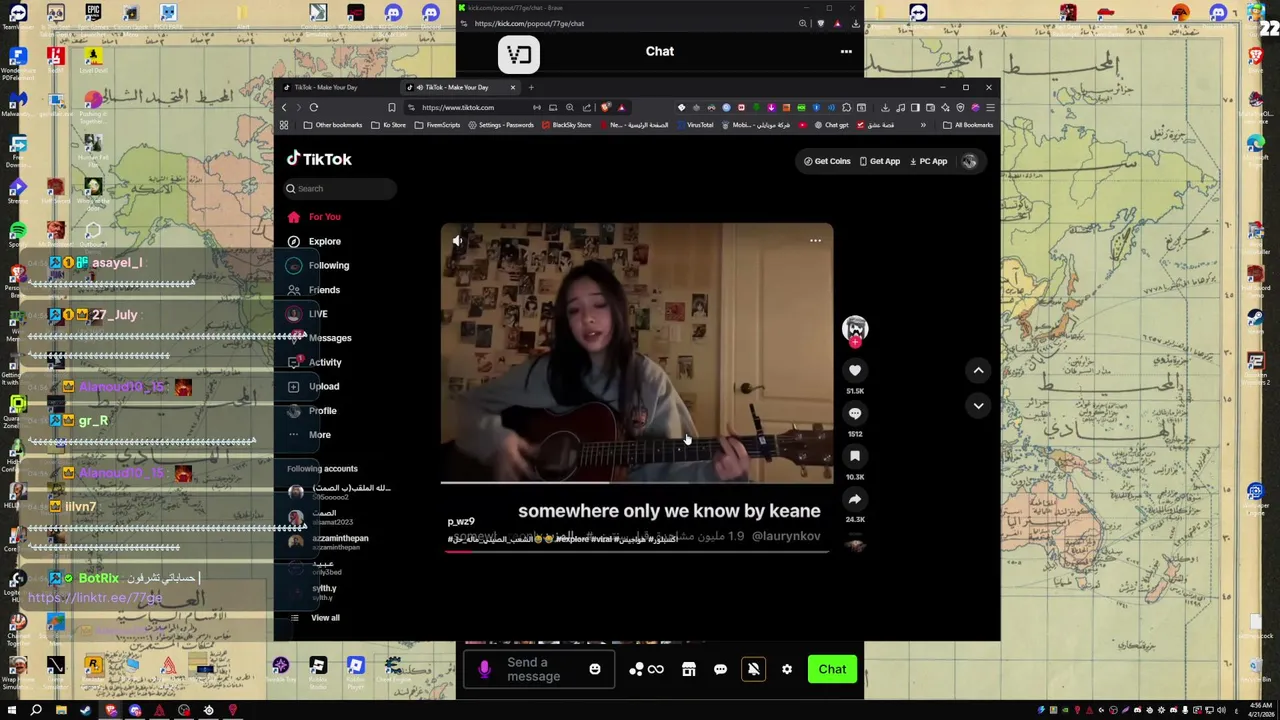This screenshot has height=720, width=1280.
Task: Go to next video with down chevron
Action: pyautogui.click(x=979, y=406)
